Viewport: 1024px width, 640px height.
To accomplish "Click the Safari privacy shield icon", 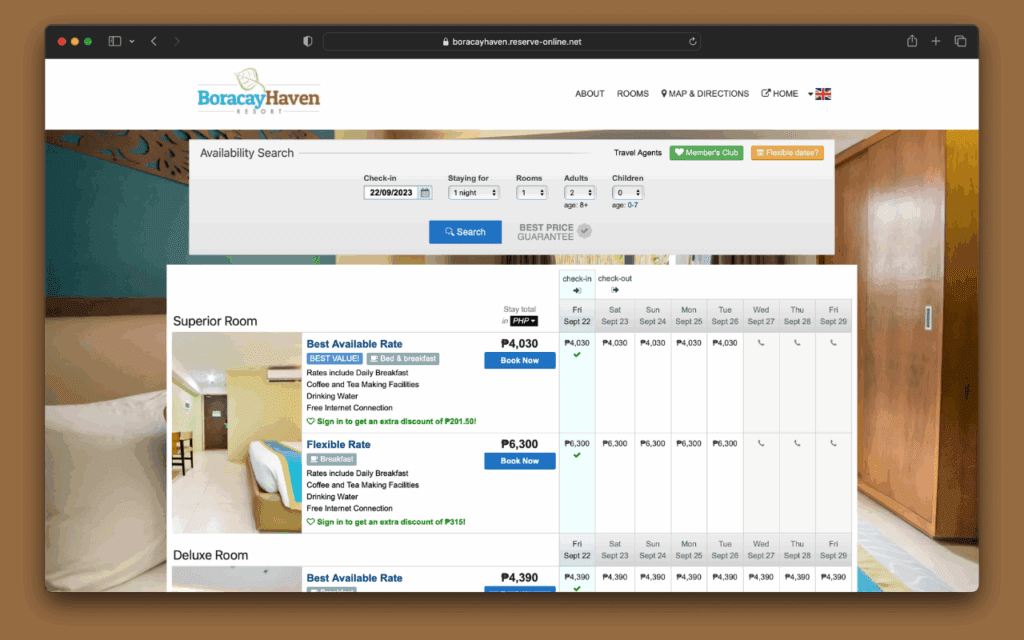I will pos(308,41).
